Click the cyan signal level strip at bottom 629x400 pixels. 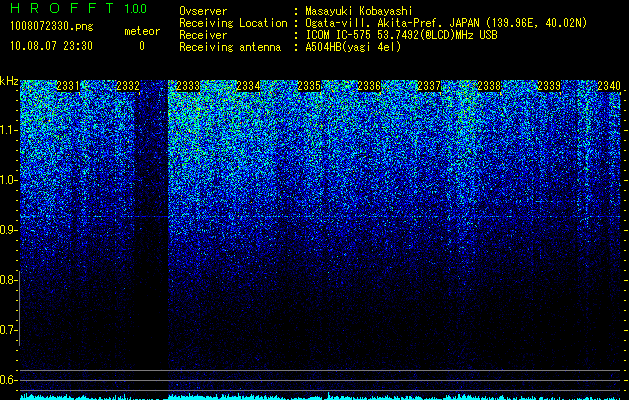320,397
